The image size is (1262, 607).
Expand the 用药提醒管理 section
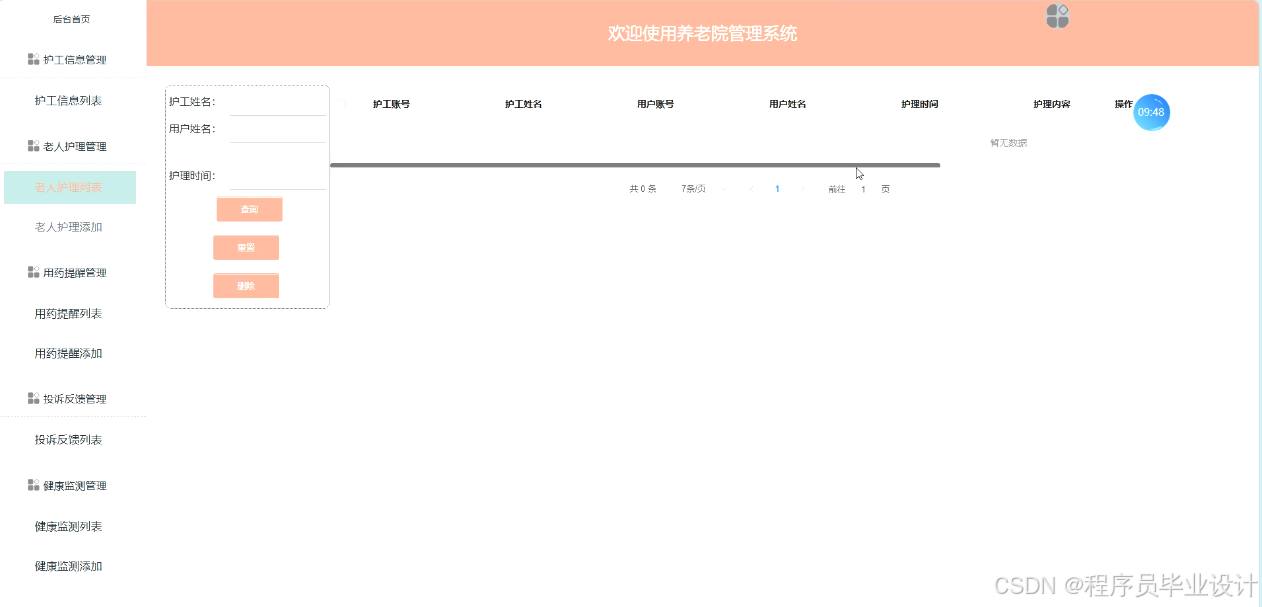73,272
